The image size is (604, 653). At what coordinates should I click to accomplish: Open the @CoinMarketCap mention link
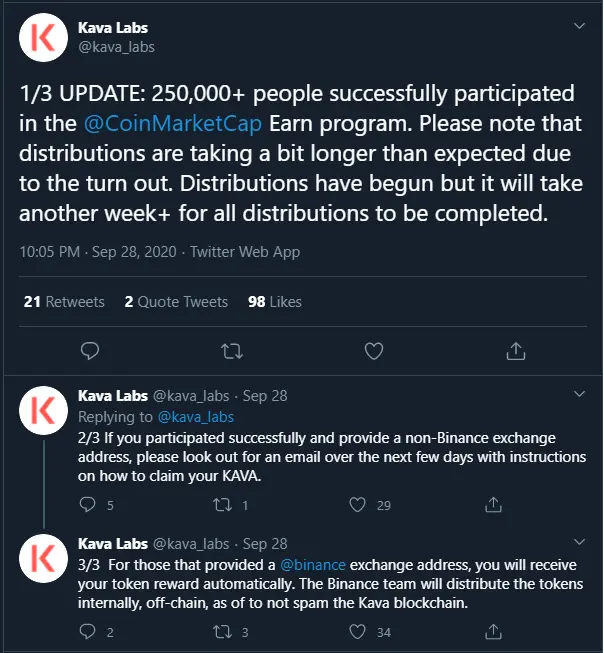[x=173, y=124]
